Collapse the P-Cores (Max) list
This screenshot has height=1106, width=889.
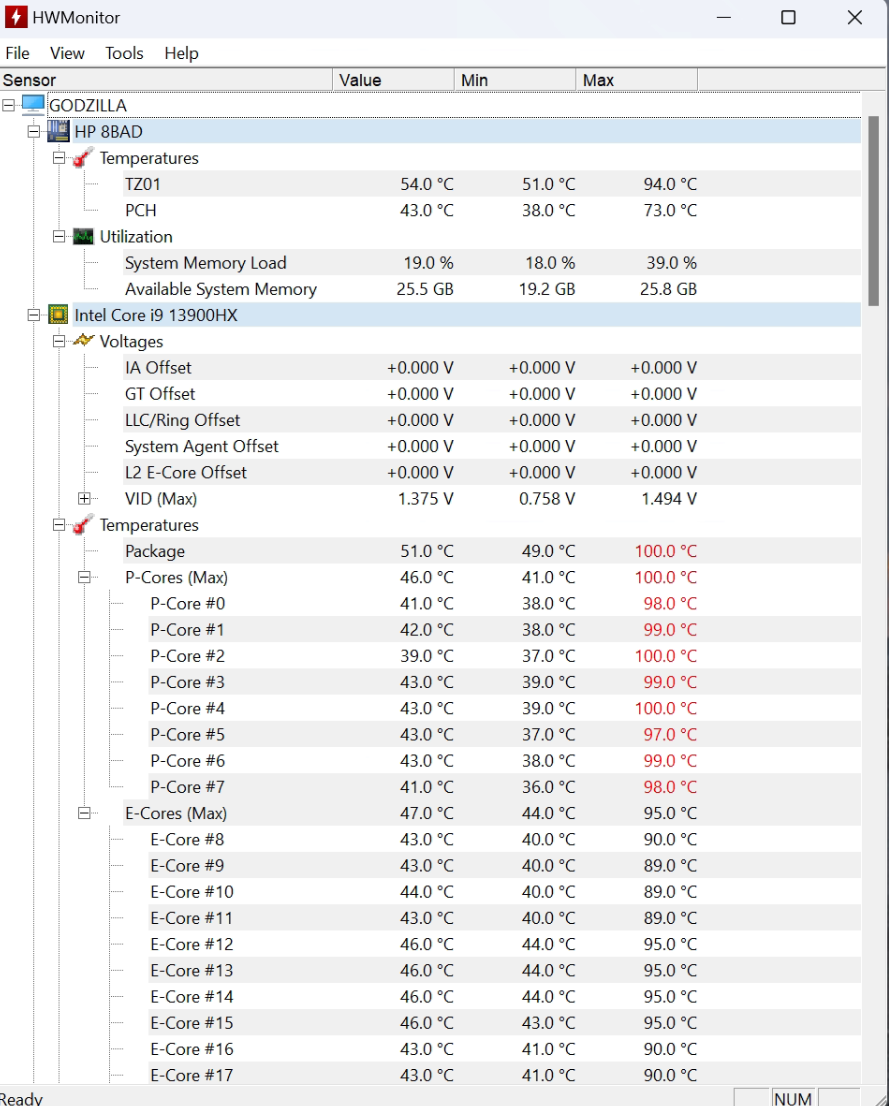pos(85,577)
